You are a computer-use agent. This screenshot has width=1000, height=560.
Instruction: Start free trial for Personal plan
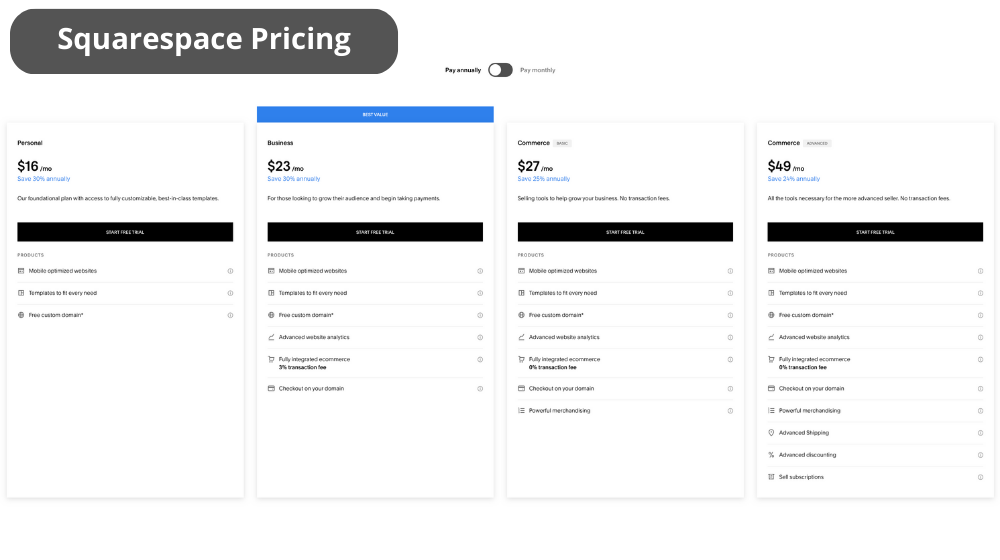pyautogui.click(x=125, y=232)
